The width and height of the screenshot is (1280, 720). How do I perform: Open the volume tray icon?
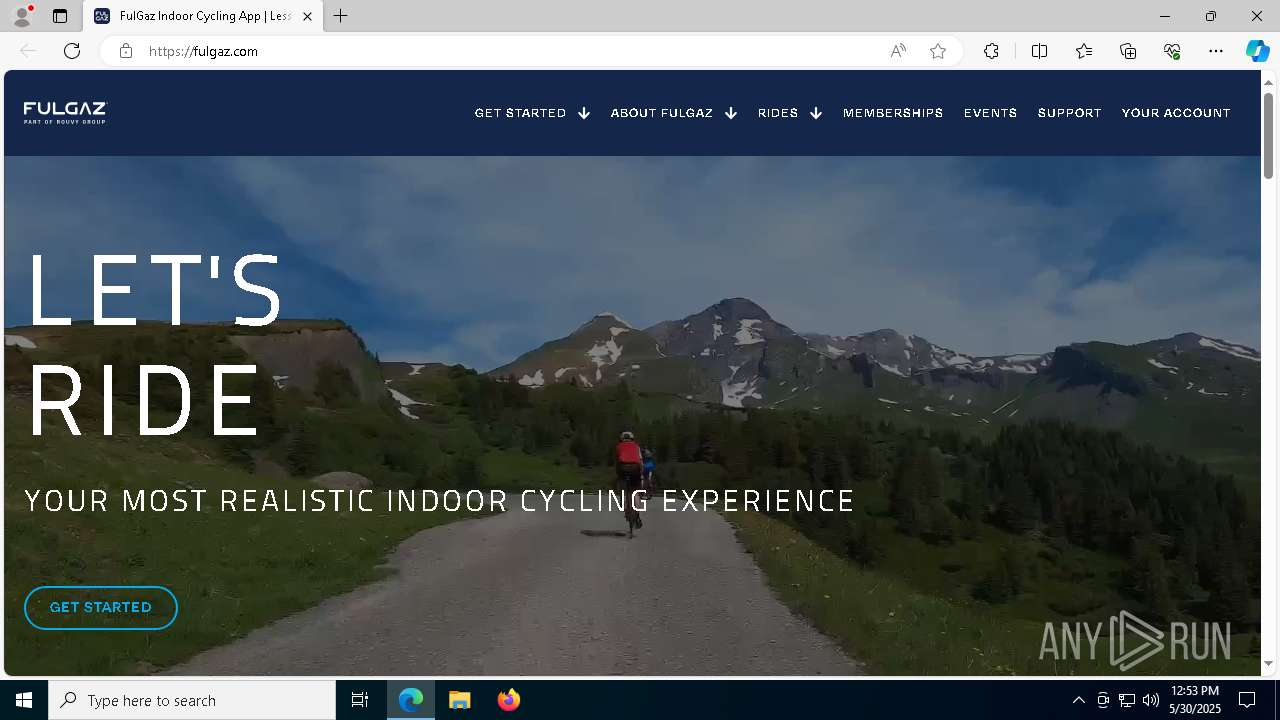(x=1151, y=700)
